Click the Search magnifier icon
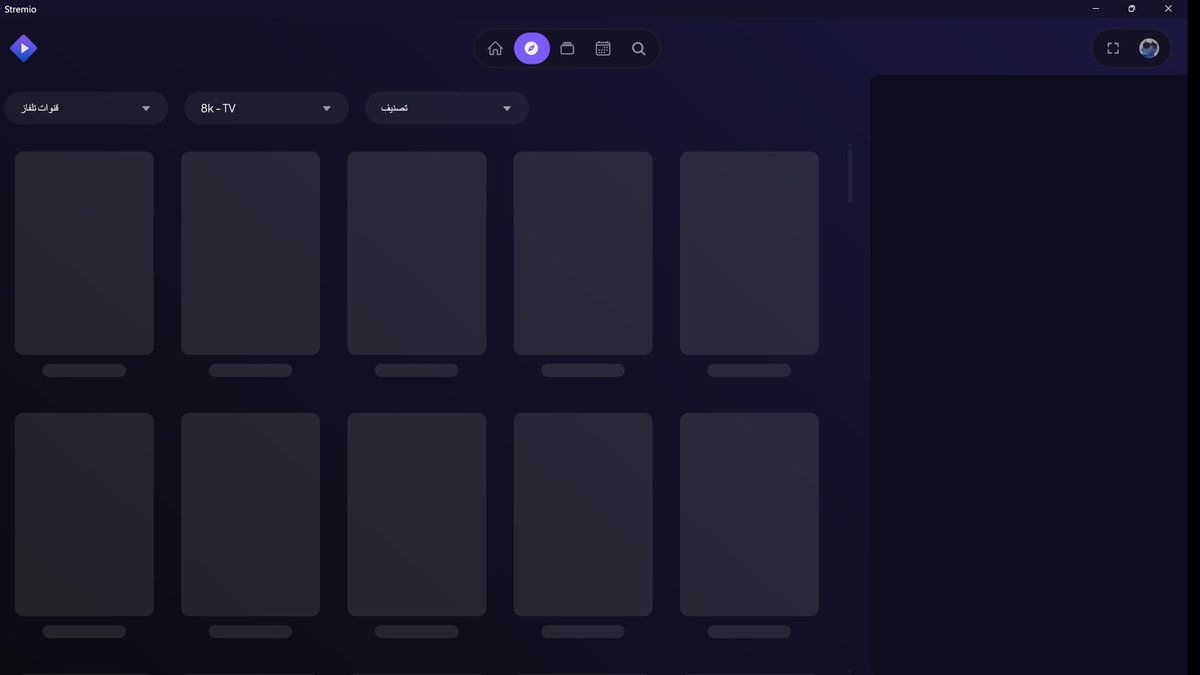This screenshot has width=1200, height=675. point(639,48)
